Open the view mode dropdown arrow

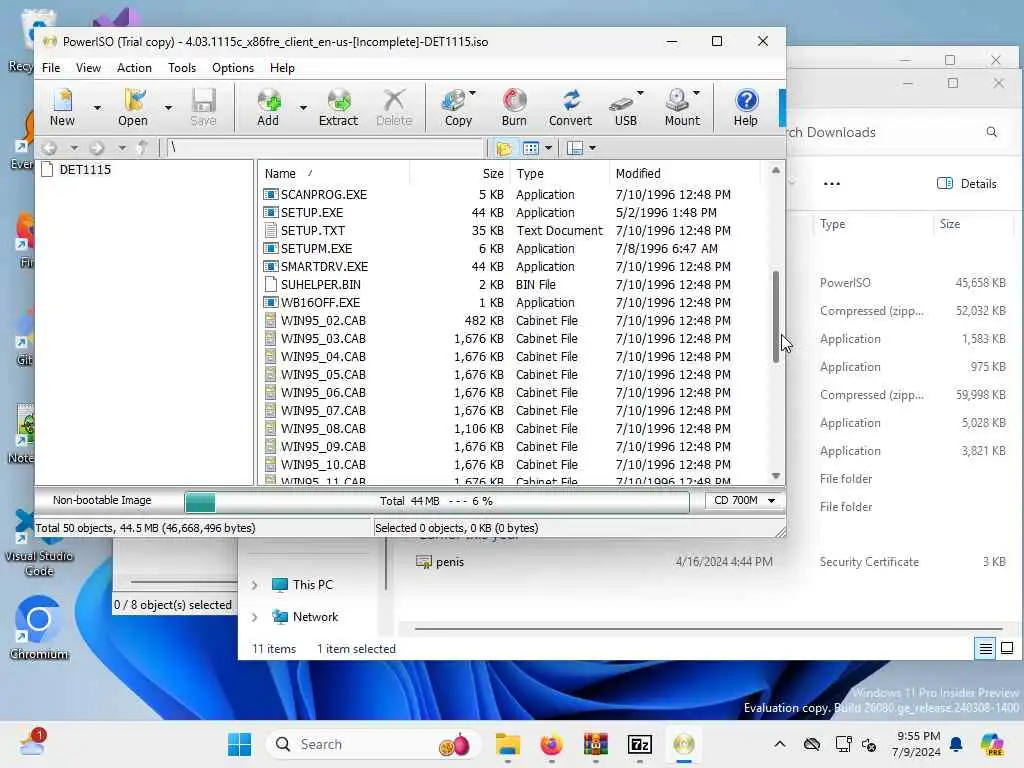(549, 148)
